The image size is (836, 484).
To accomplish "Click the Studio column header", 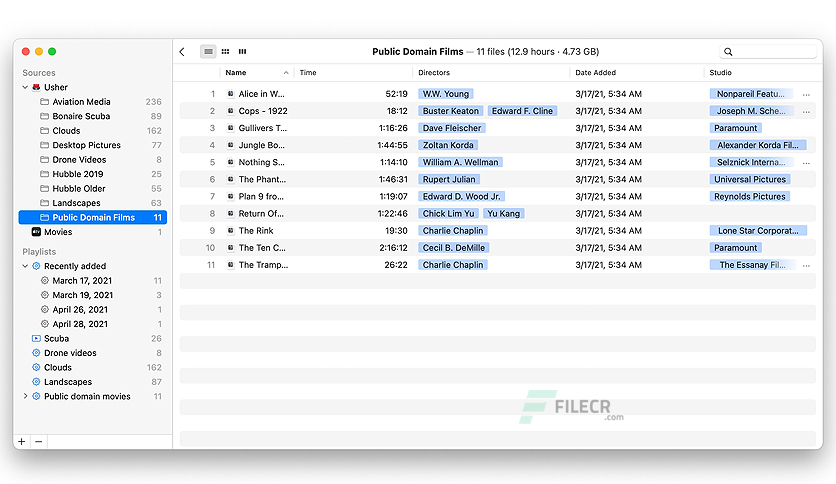I will click(x=761, y=72).
